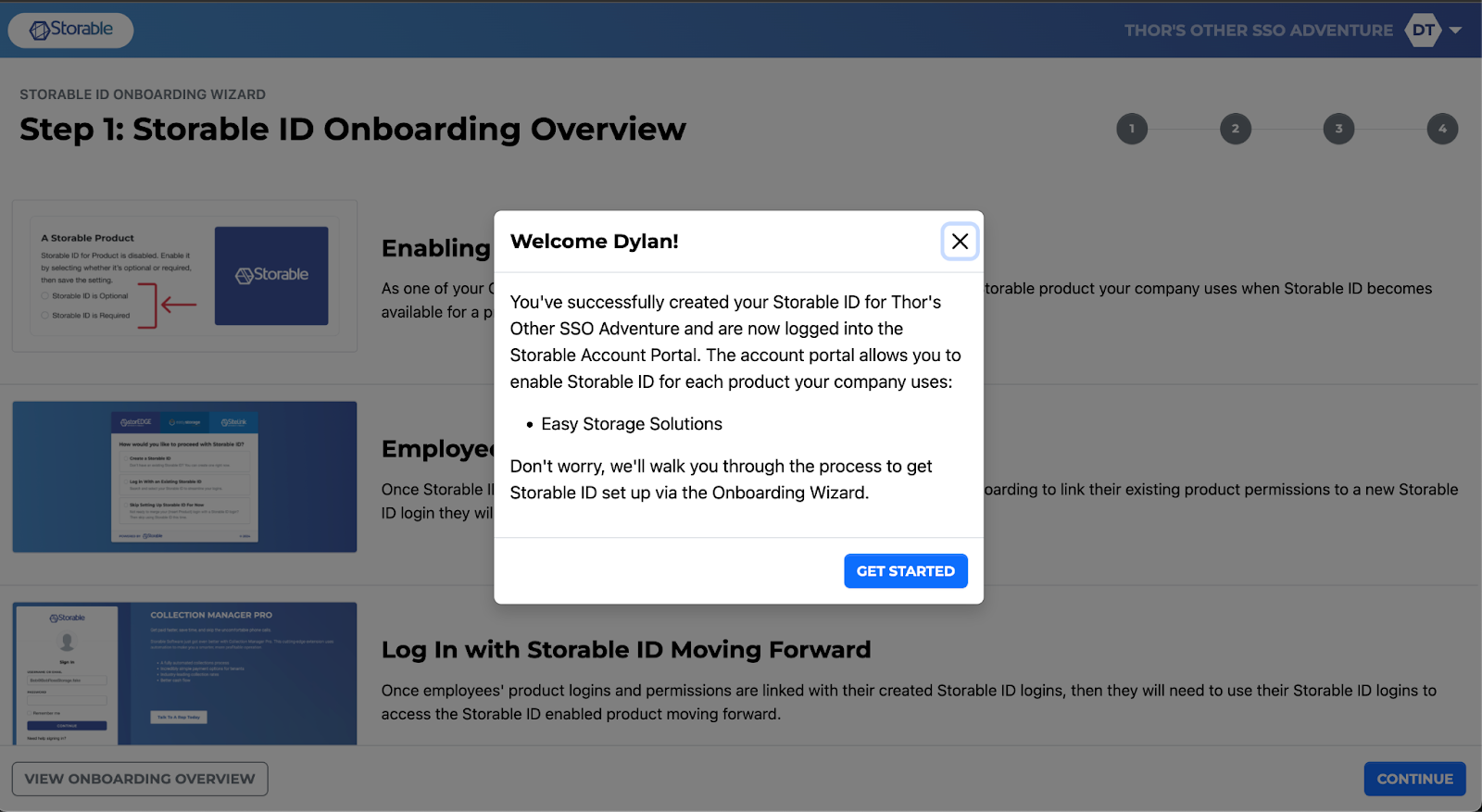1482x812 pixels.
Task: Select step 4 circle in the wizard progress
Action: pos(1441,129)
